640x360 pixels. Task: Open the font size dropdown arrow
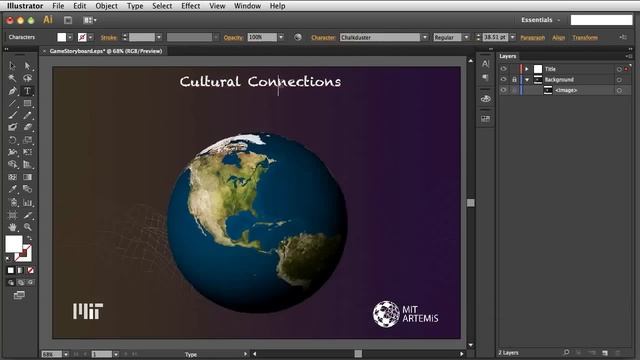[x=513, y=37]
